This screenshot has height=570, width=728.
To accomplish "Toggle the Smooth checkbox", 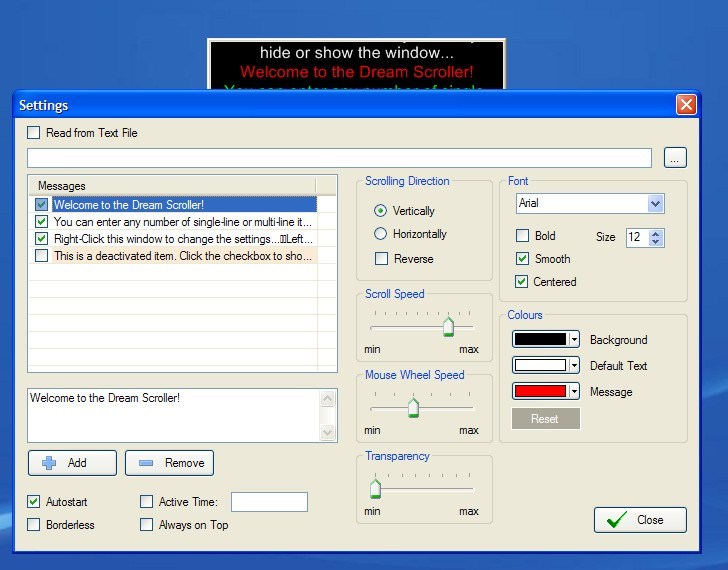I will (522, 259).
